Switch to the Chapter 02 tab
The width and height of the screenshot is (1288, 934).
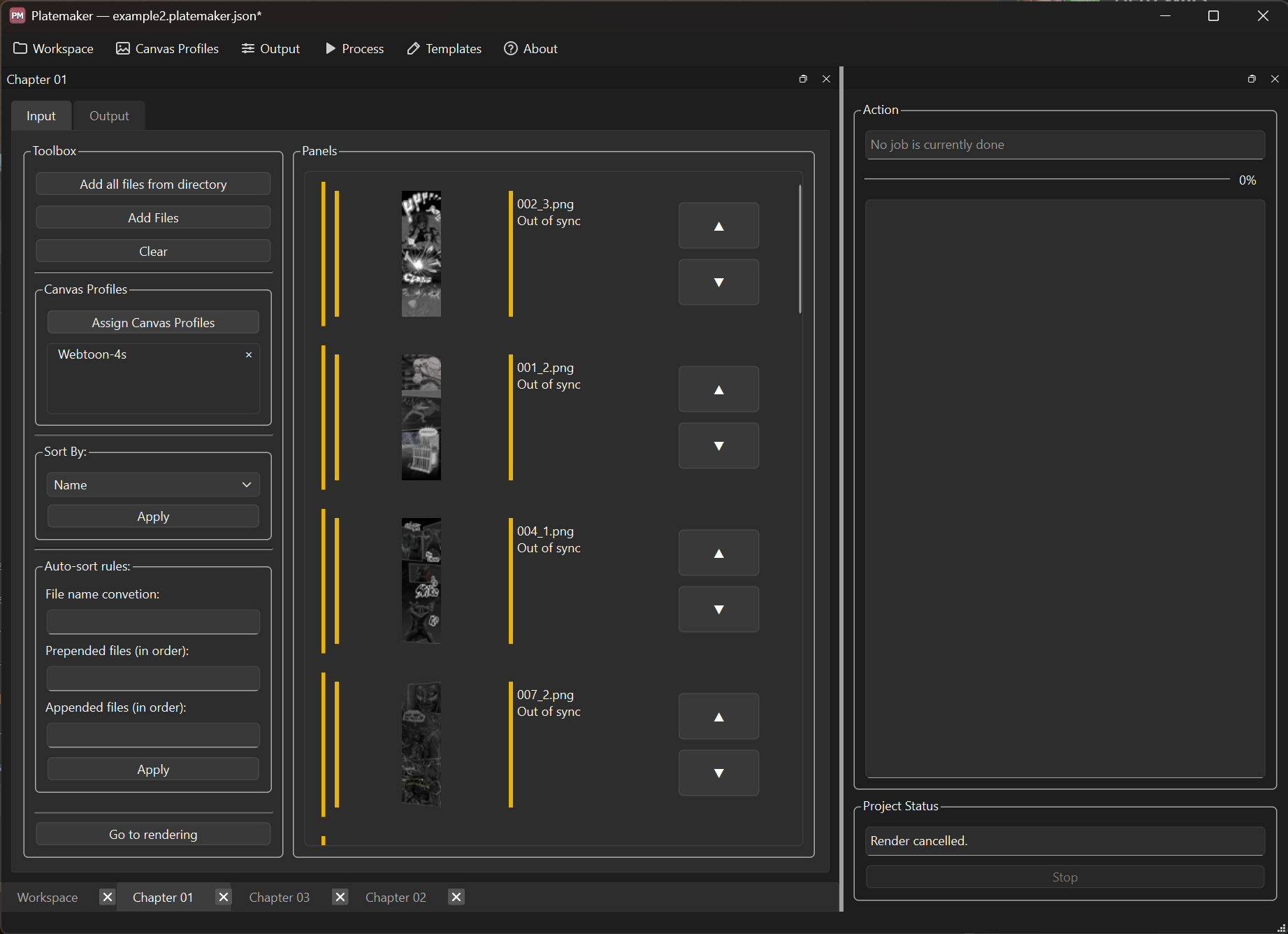click(x=396, y=898)
